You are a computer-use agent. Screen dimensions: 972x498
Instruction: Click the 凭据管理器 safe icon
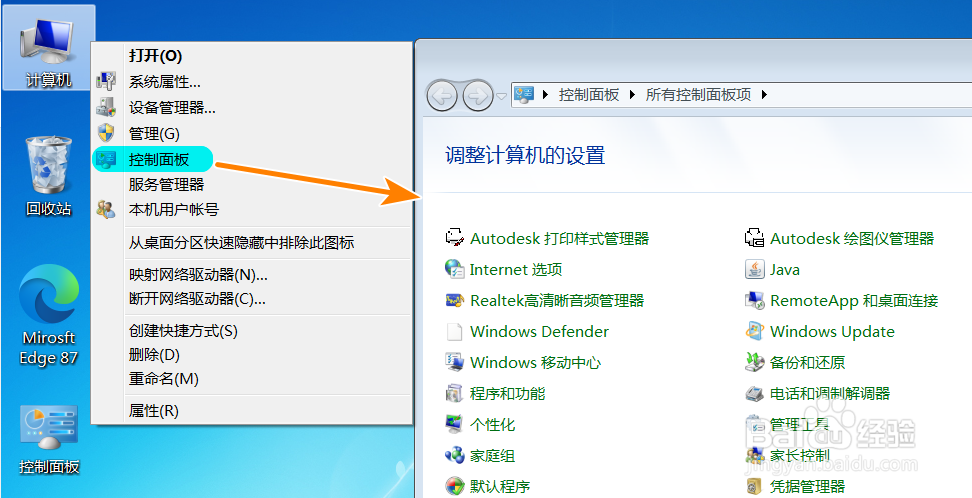(x=754, y=487)
